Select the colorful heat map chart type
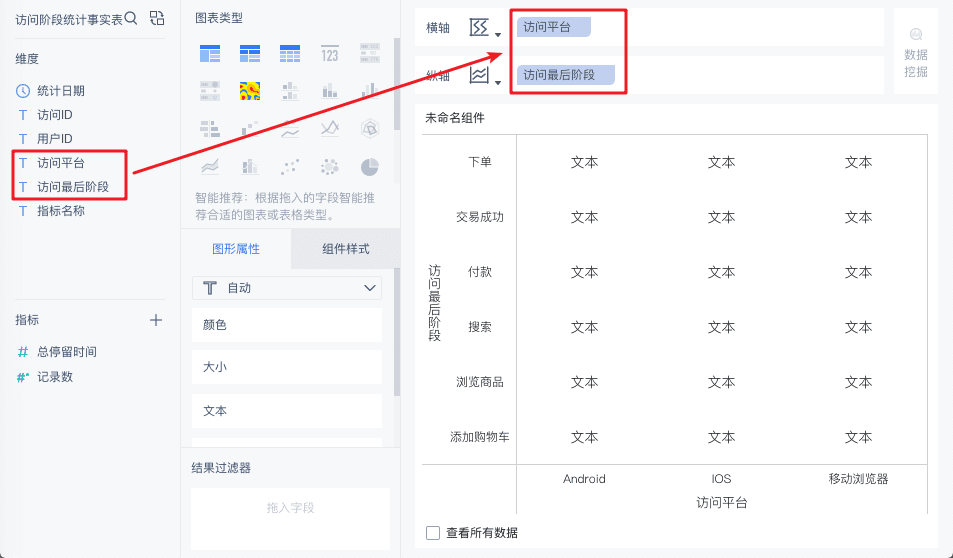Screen dimensions: 953x558 pyautogui.click(x=250, y=91)
